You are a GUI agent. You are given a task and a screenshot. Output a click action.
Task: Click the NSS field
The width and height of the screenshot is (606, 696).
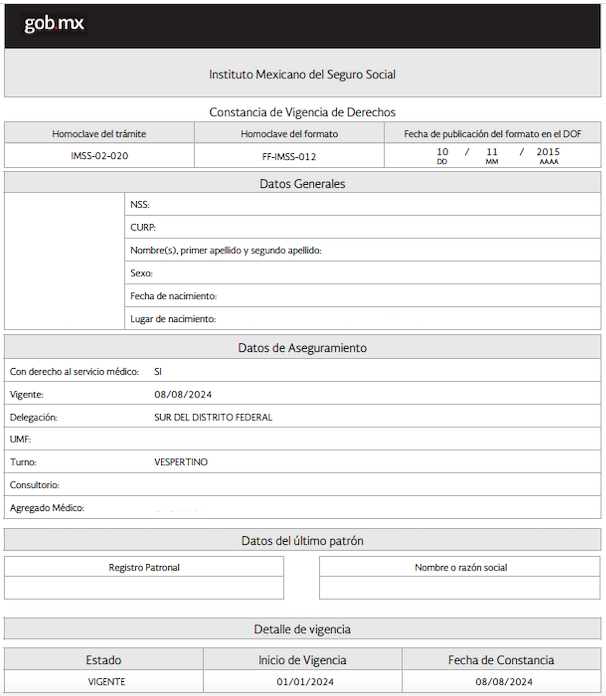tap(362, 204)
